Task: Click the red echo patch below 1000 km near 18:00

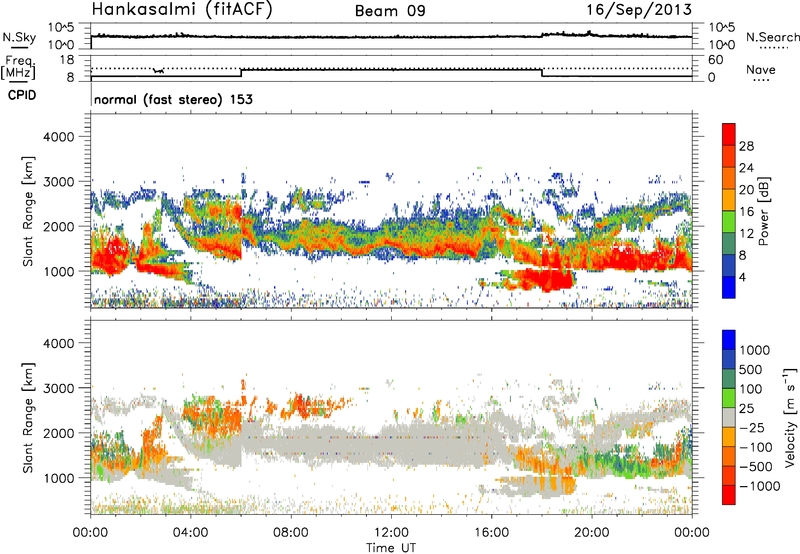Action: (x=545, y=280)
